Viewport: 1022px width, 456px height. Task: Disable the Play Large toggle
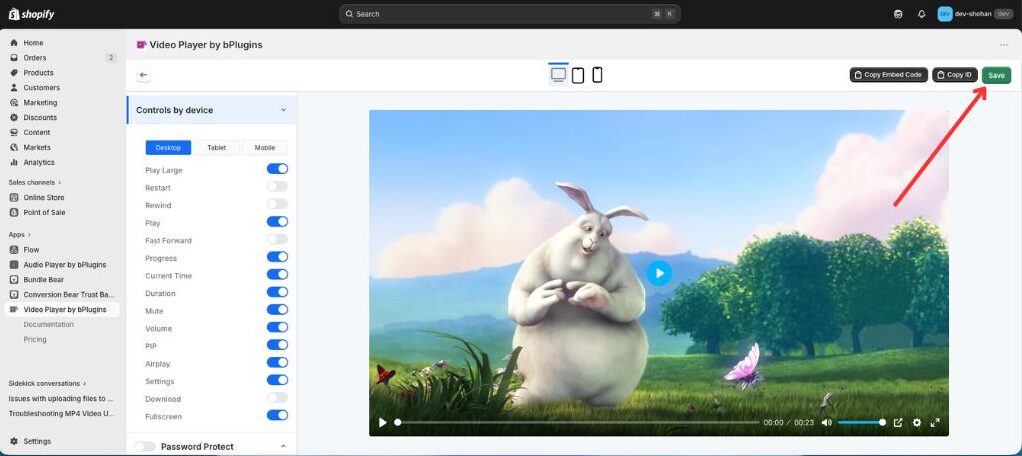tap(277, 170)
